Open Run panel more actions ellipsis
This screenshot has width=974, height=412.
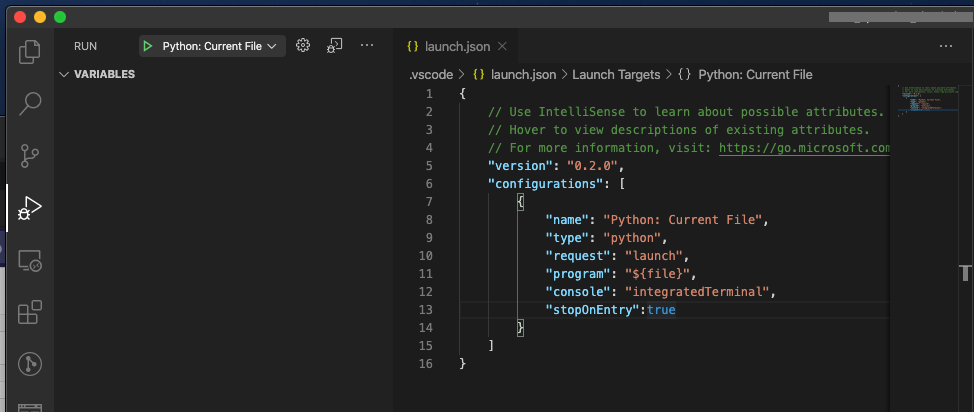coord(367,45)
